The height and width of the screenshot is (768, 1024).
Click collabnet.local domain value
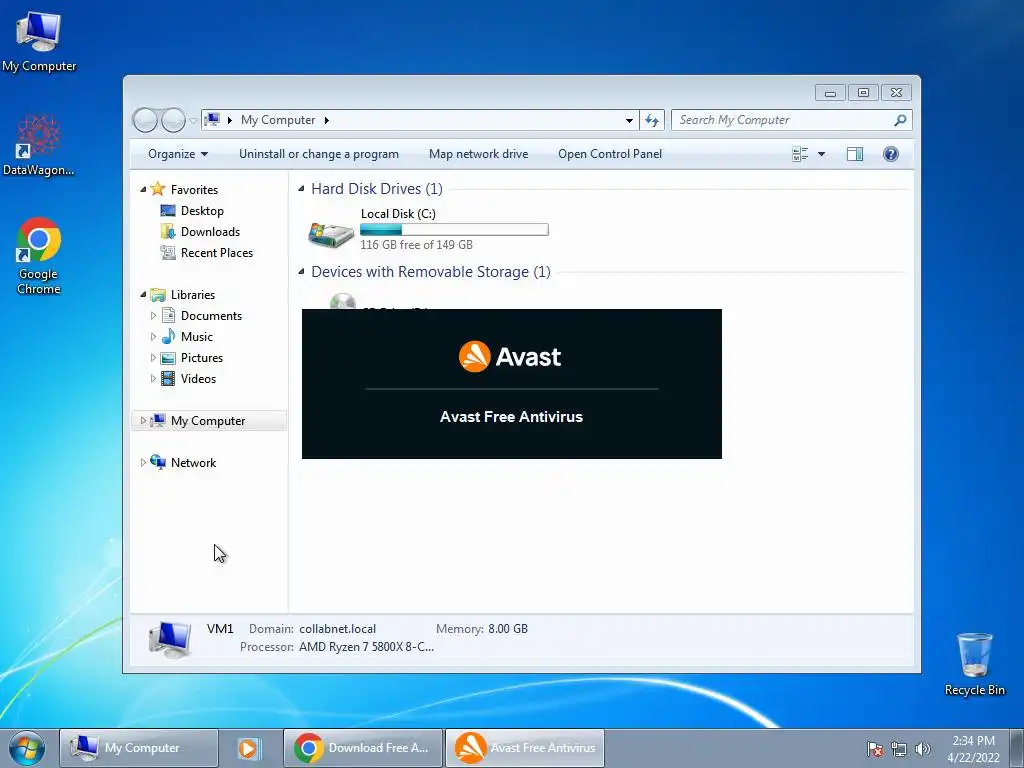click(x=338, y=629)
